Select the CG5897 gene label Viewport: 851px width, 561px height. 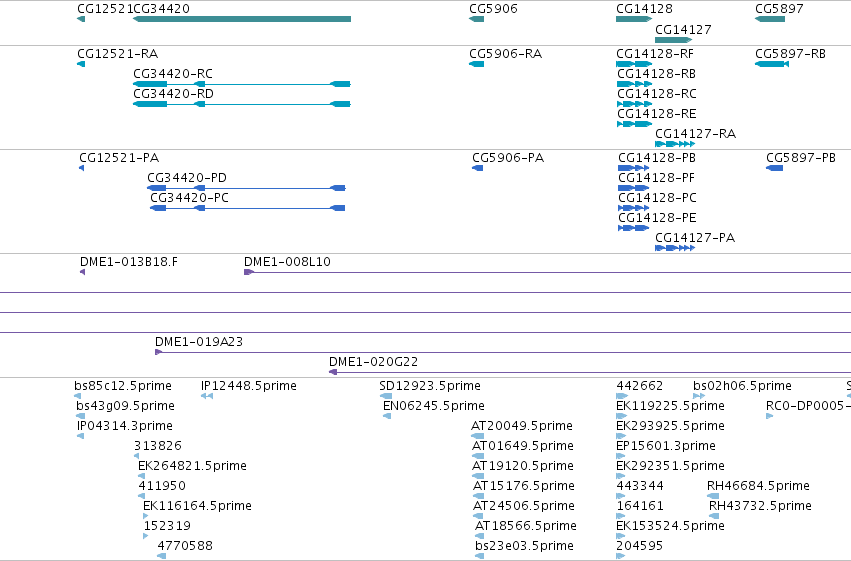pyautogui.click(x=779, y=9)
